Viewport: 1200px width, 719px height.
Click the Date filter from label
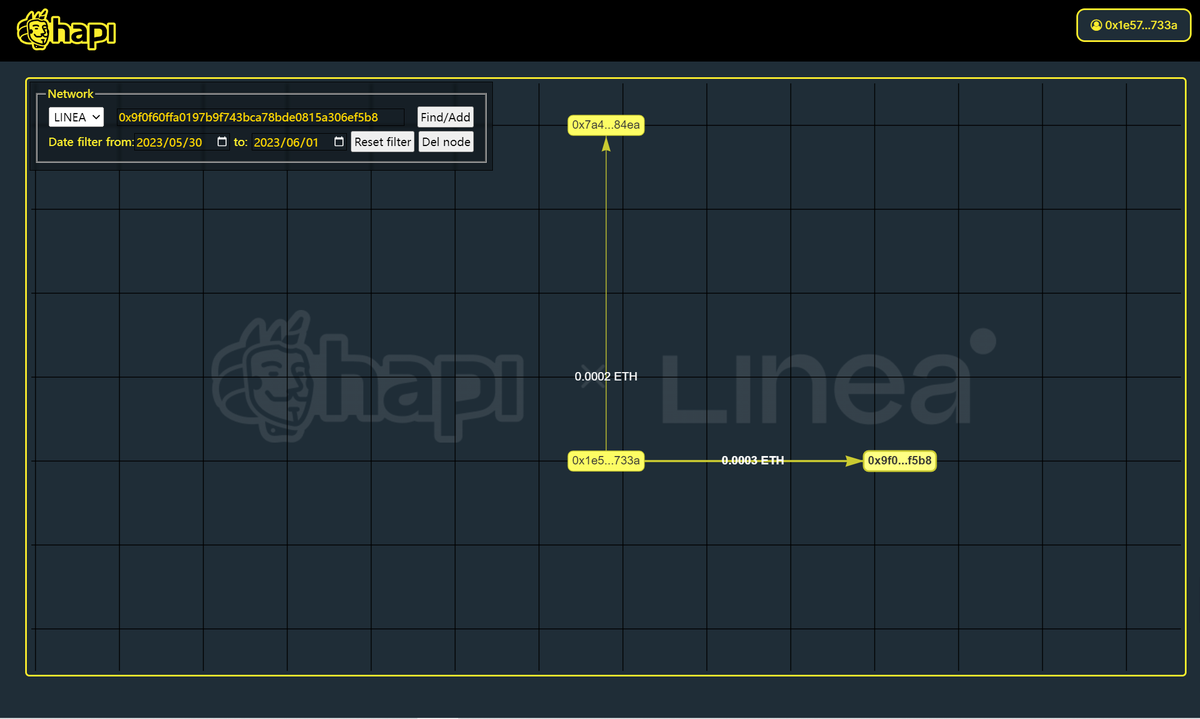(91, 143)
